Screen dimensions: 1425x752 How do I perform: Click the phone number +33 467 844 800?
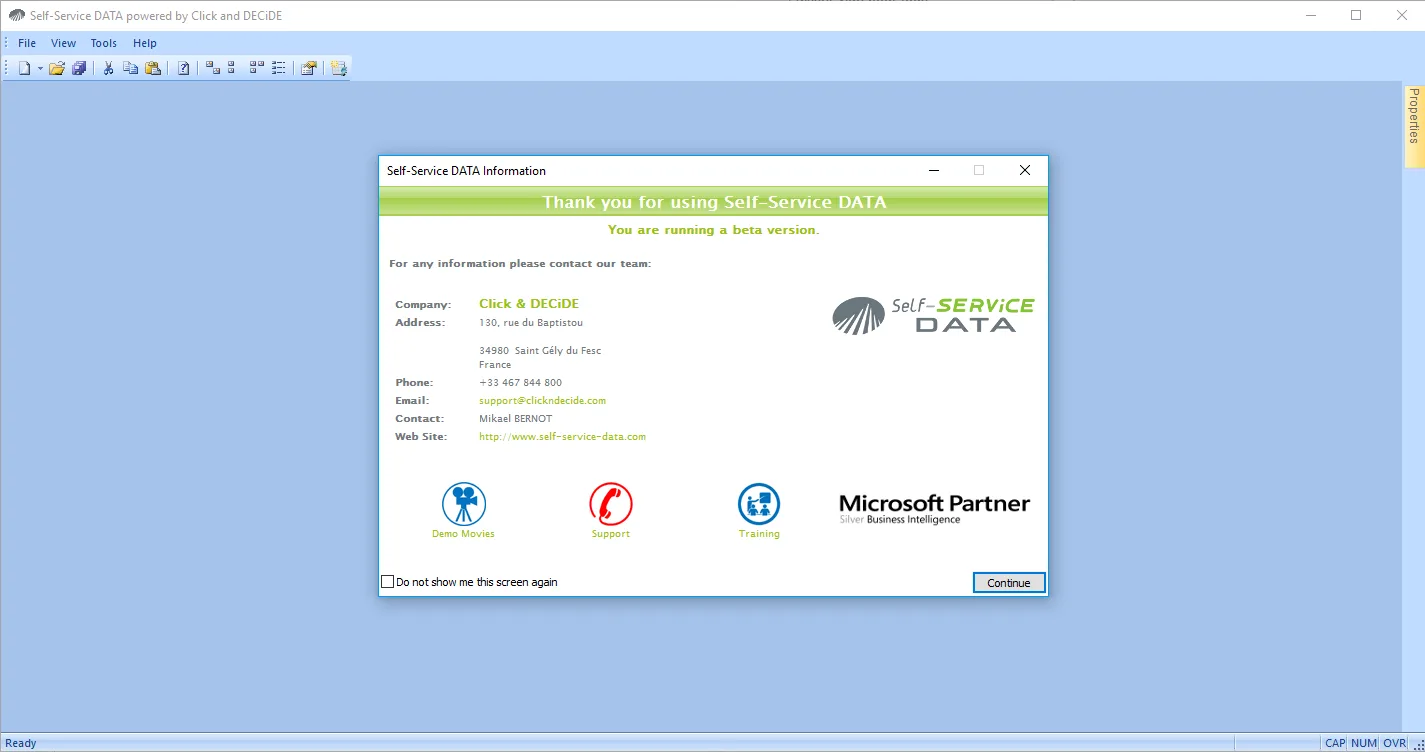tap(520, 383)
